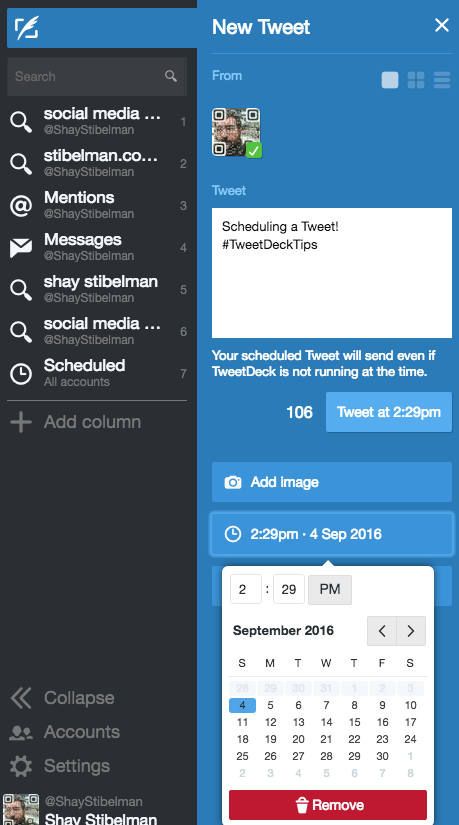Open the Scheduled column clock icon
Image resolution: width=459 pixels, height=825 pixels.
click(x=21, y=374)
